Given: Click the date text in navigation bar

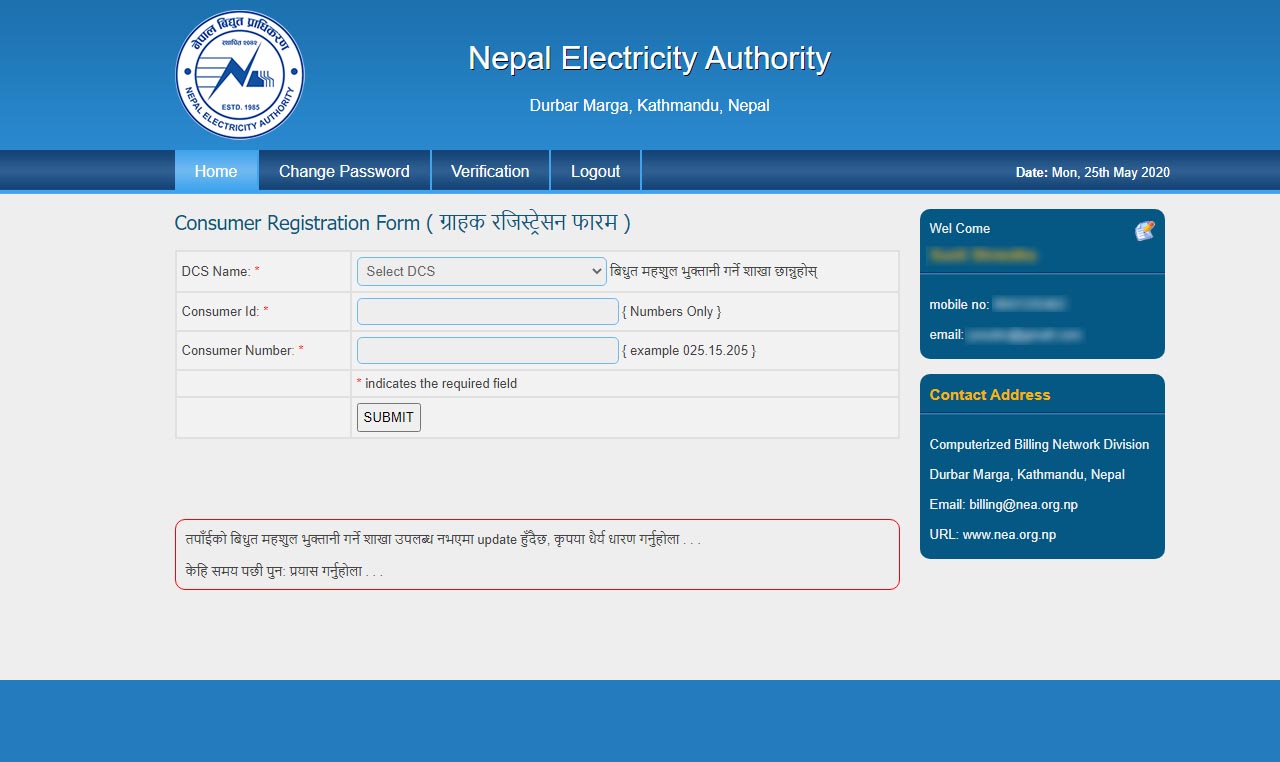Looking at the screenshot, I should 1093,172.
